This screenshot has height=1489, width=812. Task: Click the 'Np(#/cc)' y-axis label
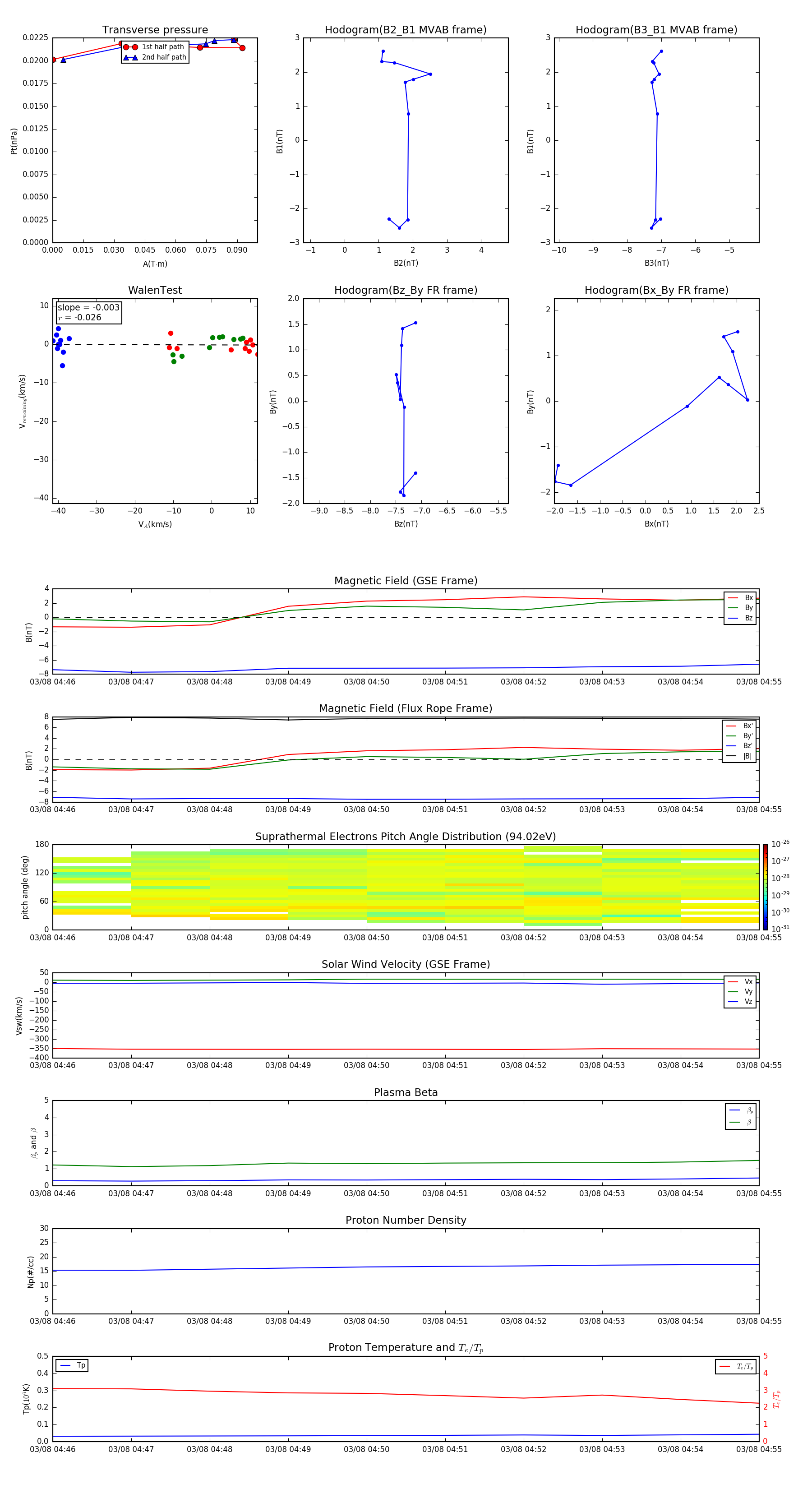pyautogui.click(x=31, y=1272)
